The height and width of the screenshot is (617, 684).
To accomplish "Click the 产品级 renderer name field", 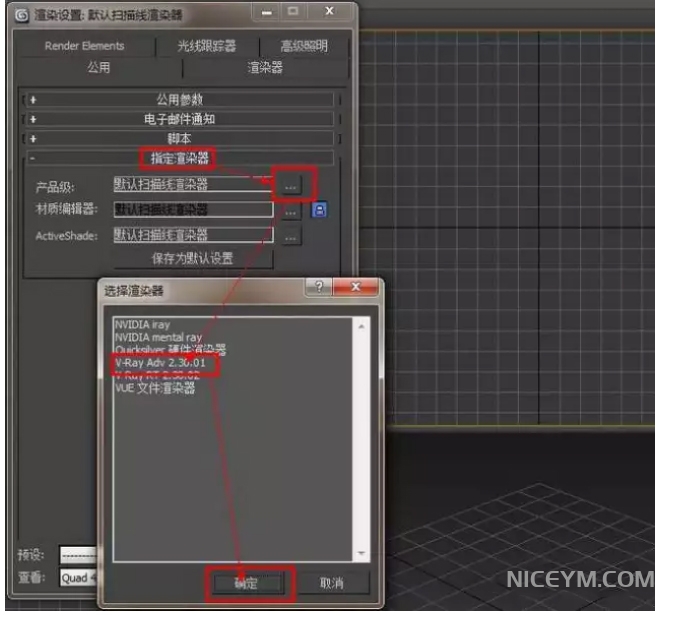I will (193, 184).
